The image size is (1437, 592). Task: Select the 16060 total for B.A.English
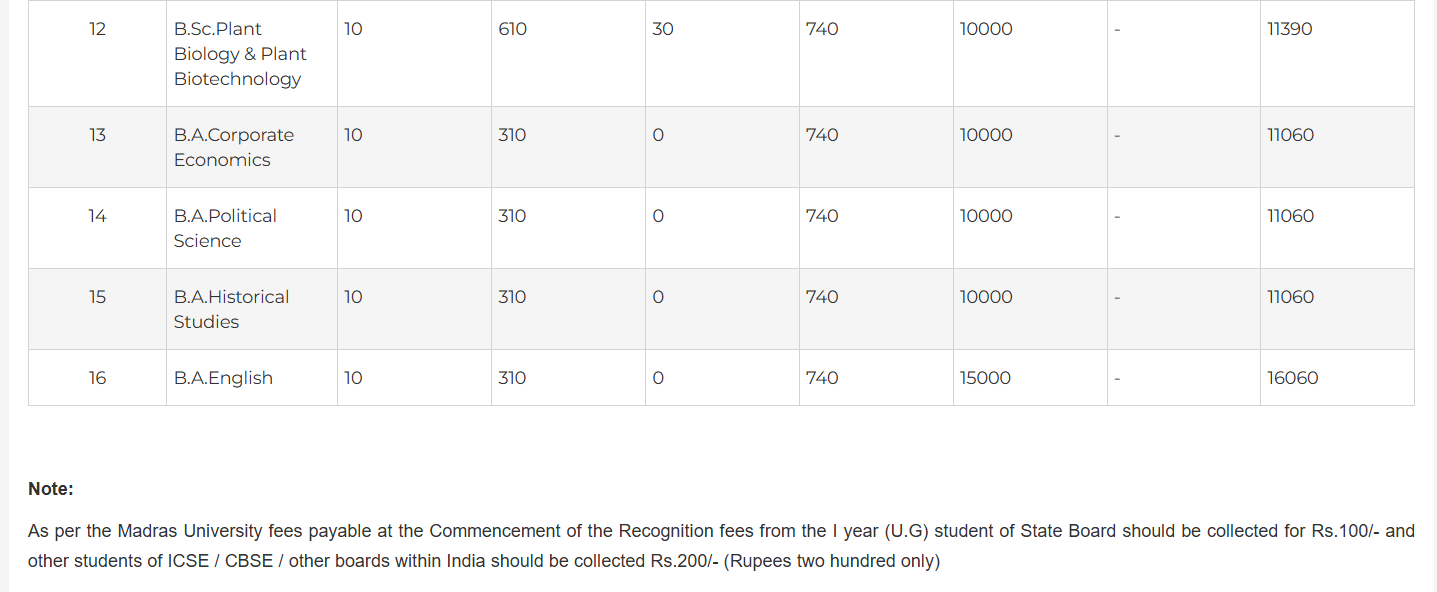[1292, 378]
